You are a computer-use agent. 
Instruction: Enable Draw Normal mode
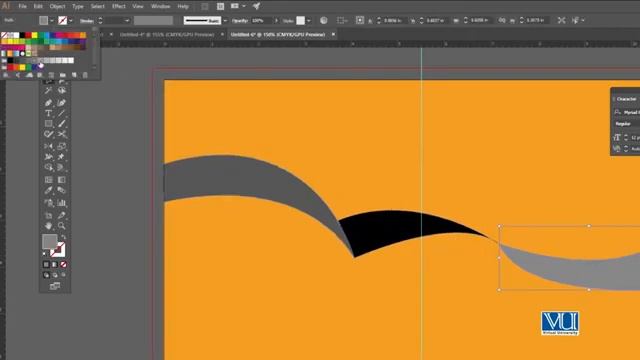[46, 275]
